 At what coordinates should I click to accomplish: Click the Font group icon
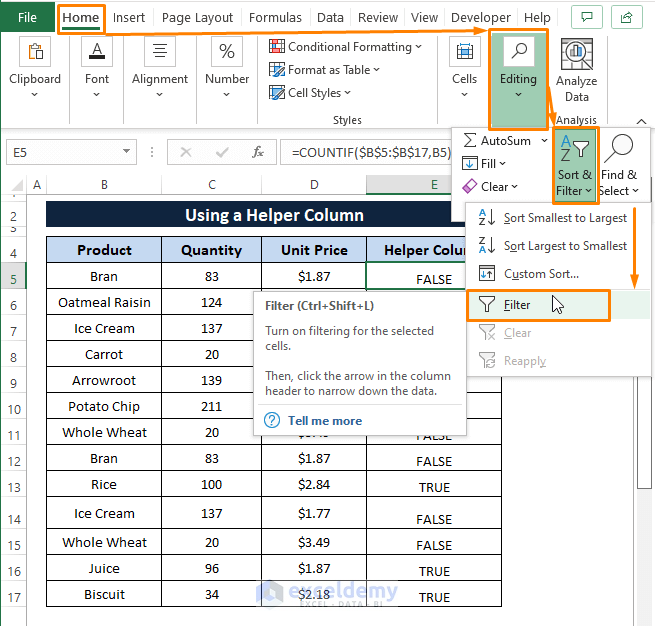click(x=97, y=53)
